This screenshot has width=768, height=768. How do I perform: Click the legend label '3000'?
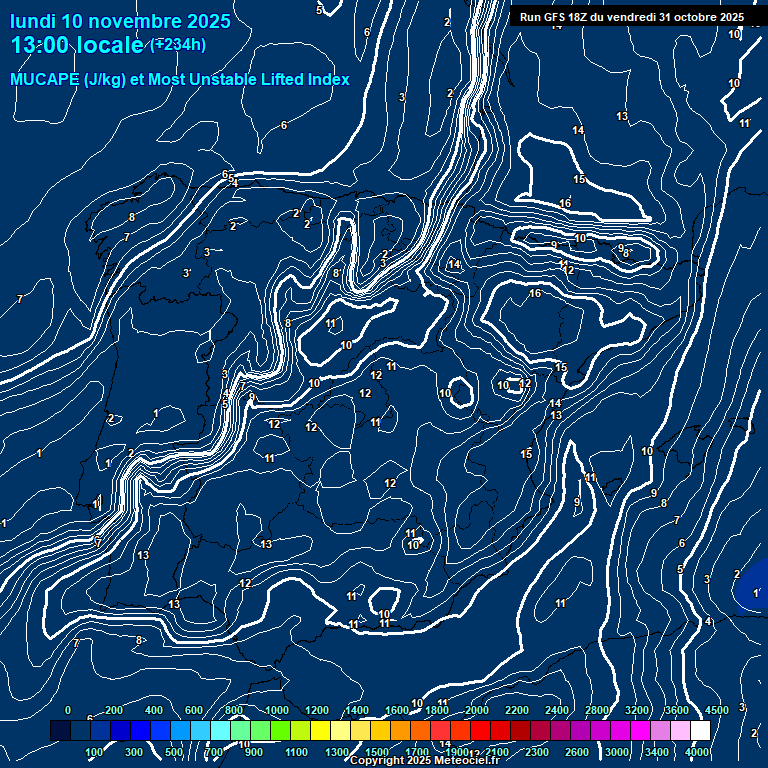(617, 752)
